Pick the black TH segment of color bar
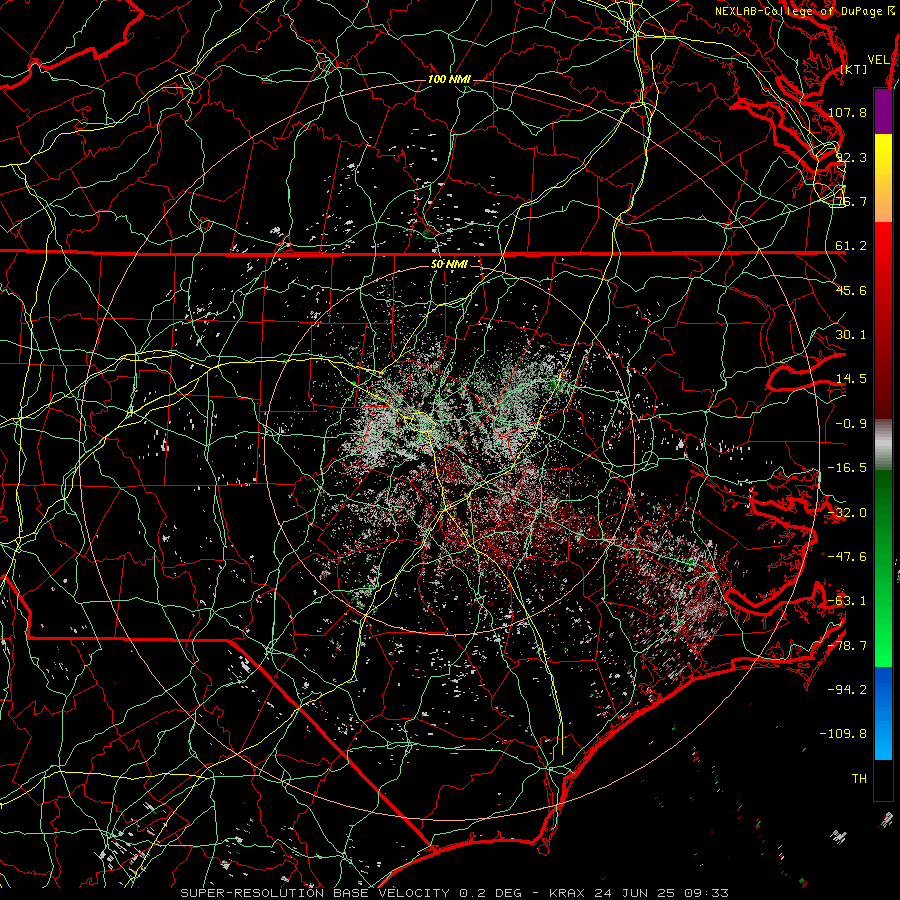900x900 pixels. (883, 779)
